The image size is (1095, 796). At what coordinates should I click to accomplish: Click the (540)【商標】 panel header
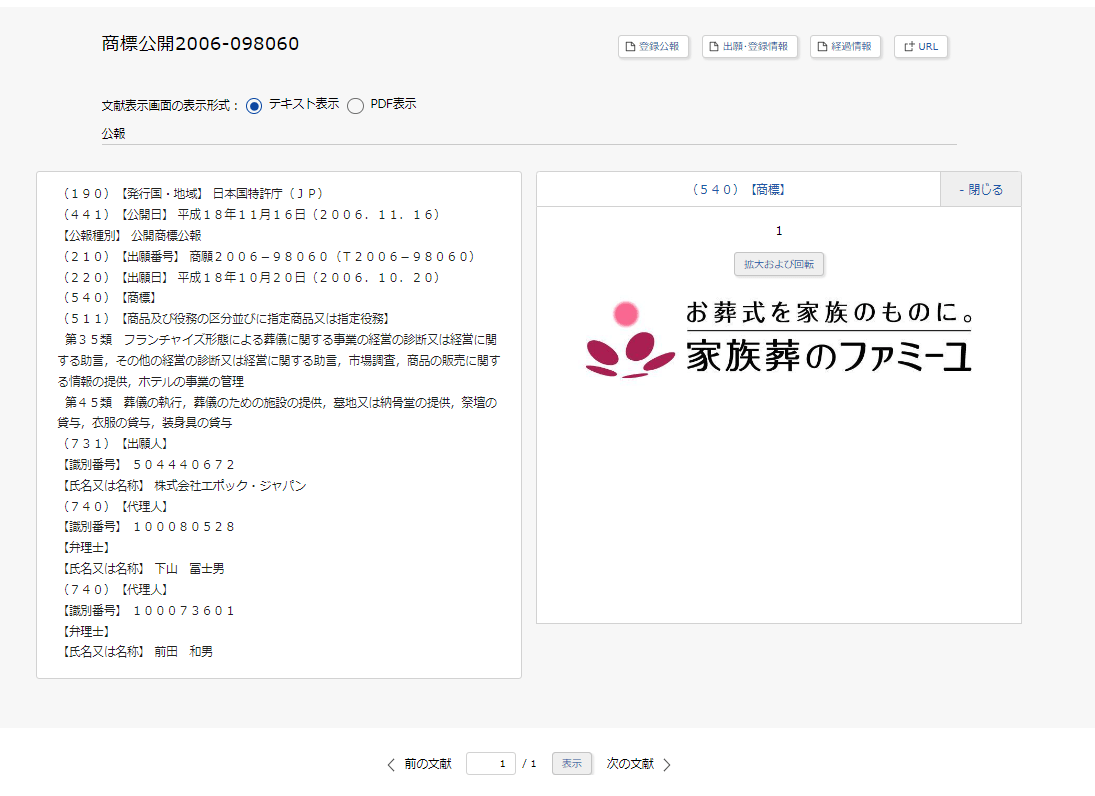[738, 189]
